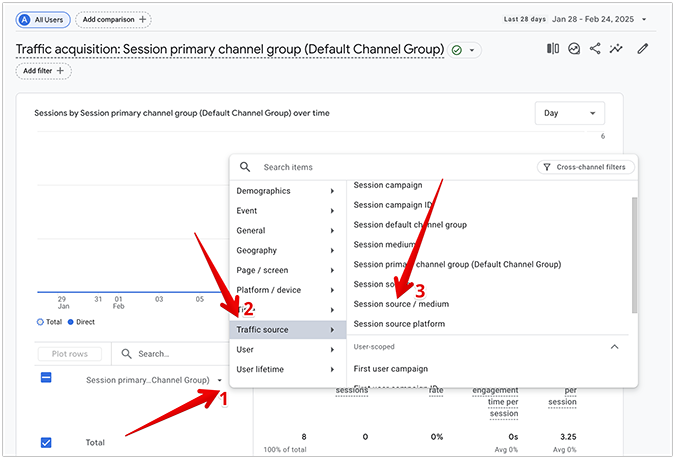
Task: Click the Cross-channel filters button
Action: tap(585, 167)
